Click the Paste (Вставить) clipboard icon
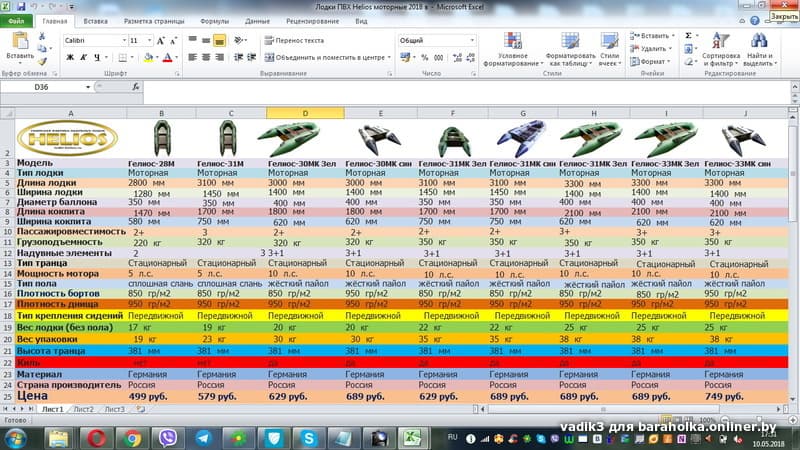800x450 pixels. tap(20, 41)
